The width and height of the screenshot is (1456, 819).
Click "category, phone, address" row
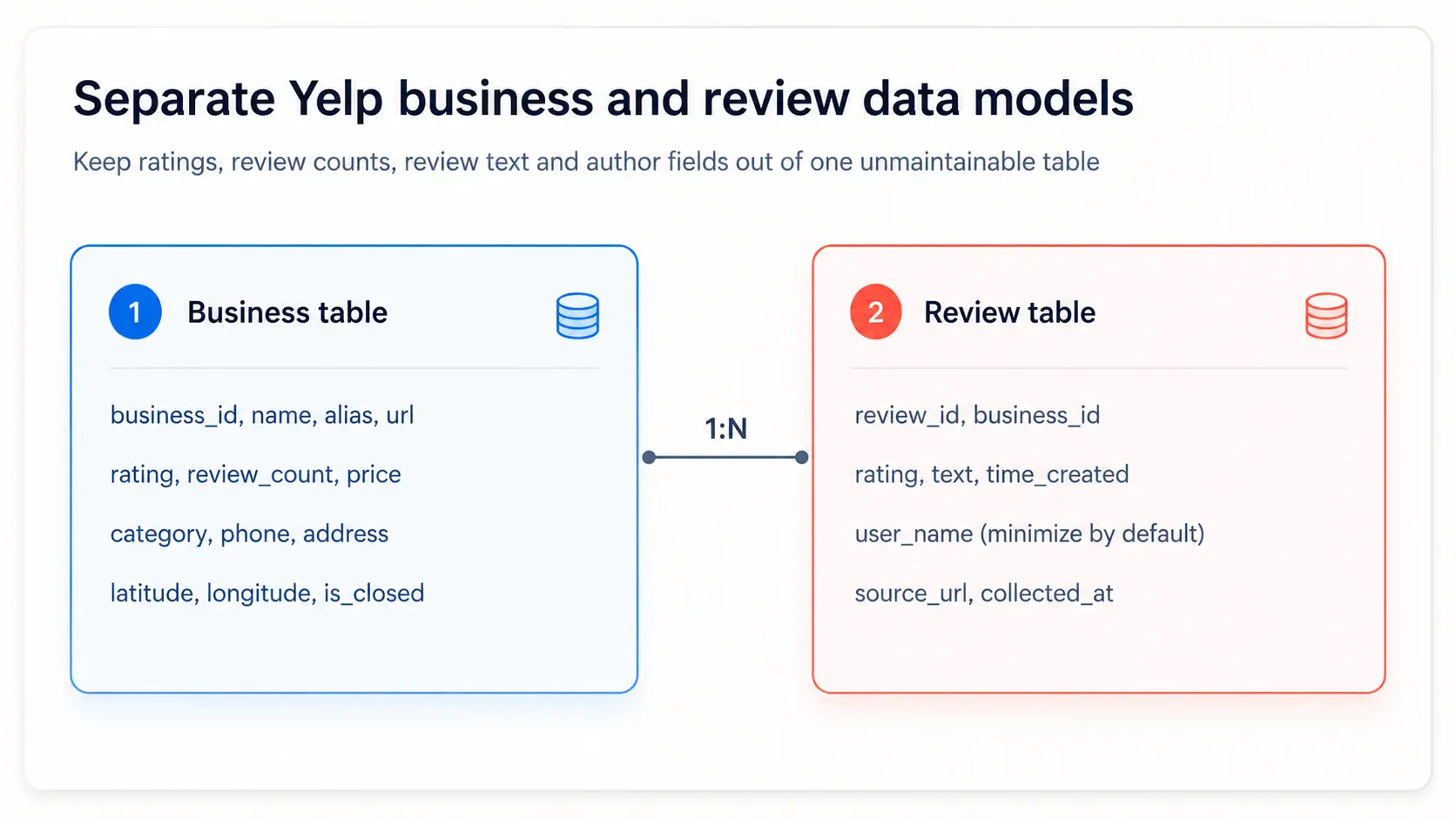[249, 534]
